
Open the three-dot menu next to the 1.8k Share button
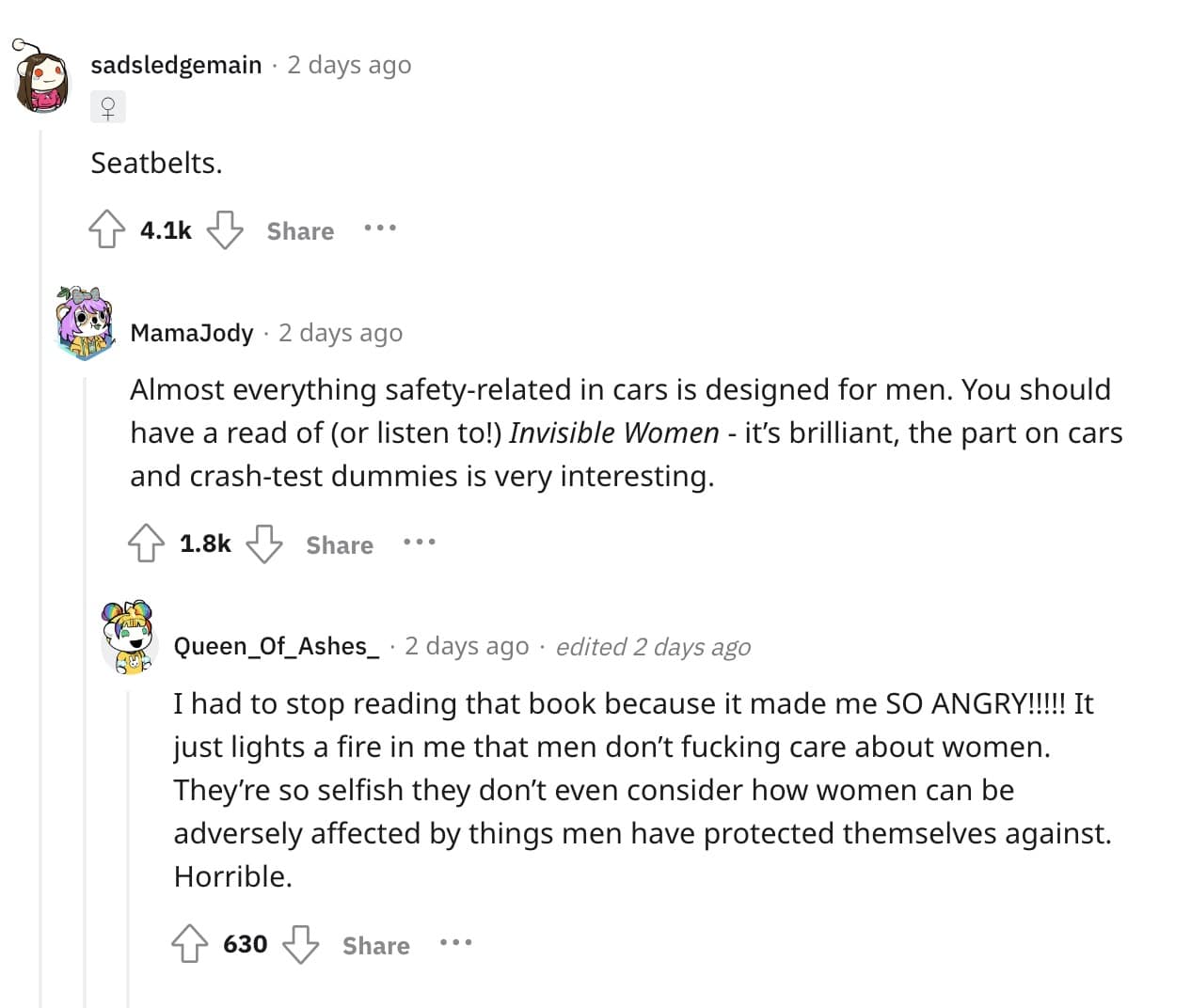pos(420,542)
